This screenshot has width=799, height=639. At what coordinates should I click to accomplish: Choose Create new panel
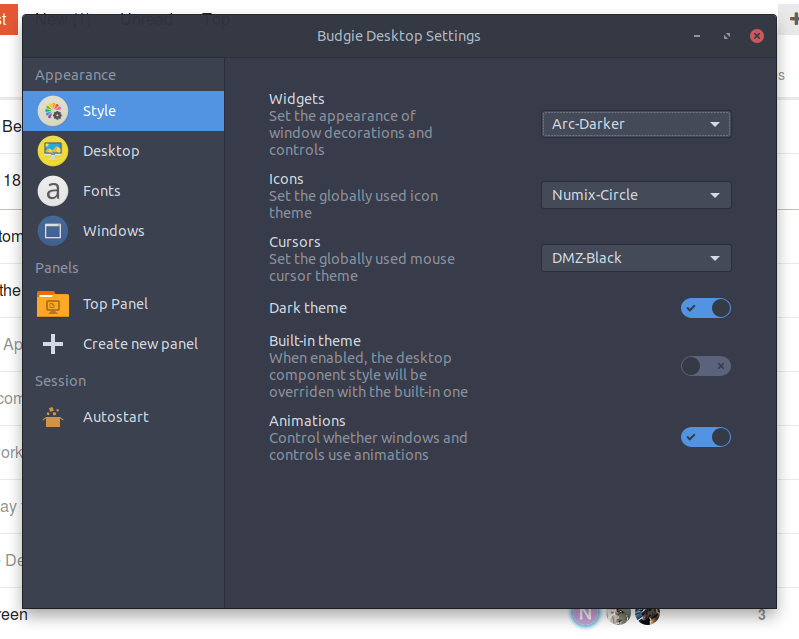click(123, 344)
